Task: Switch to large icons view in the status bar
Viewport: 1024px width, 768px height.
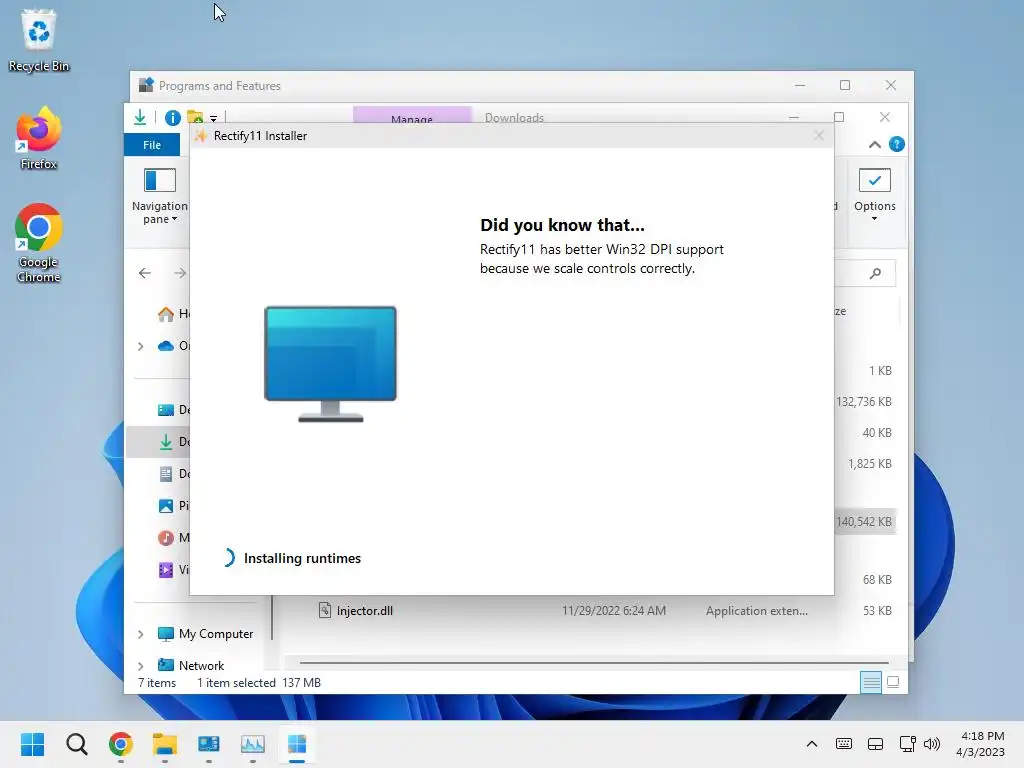Action: (893, 682)
